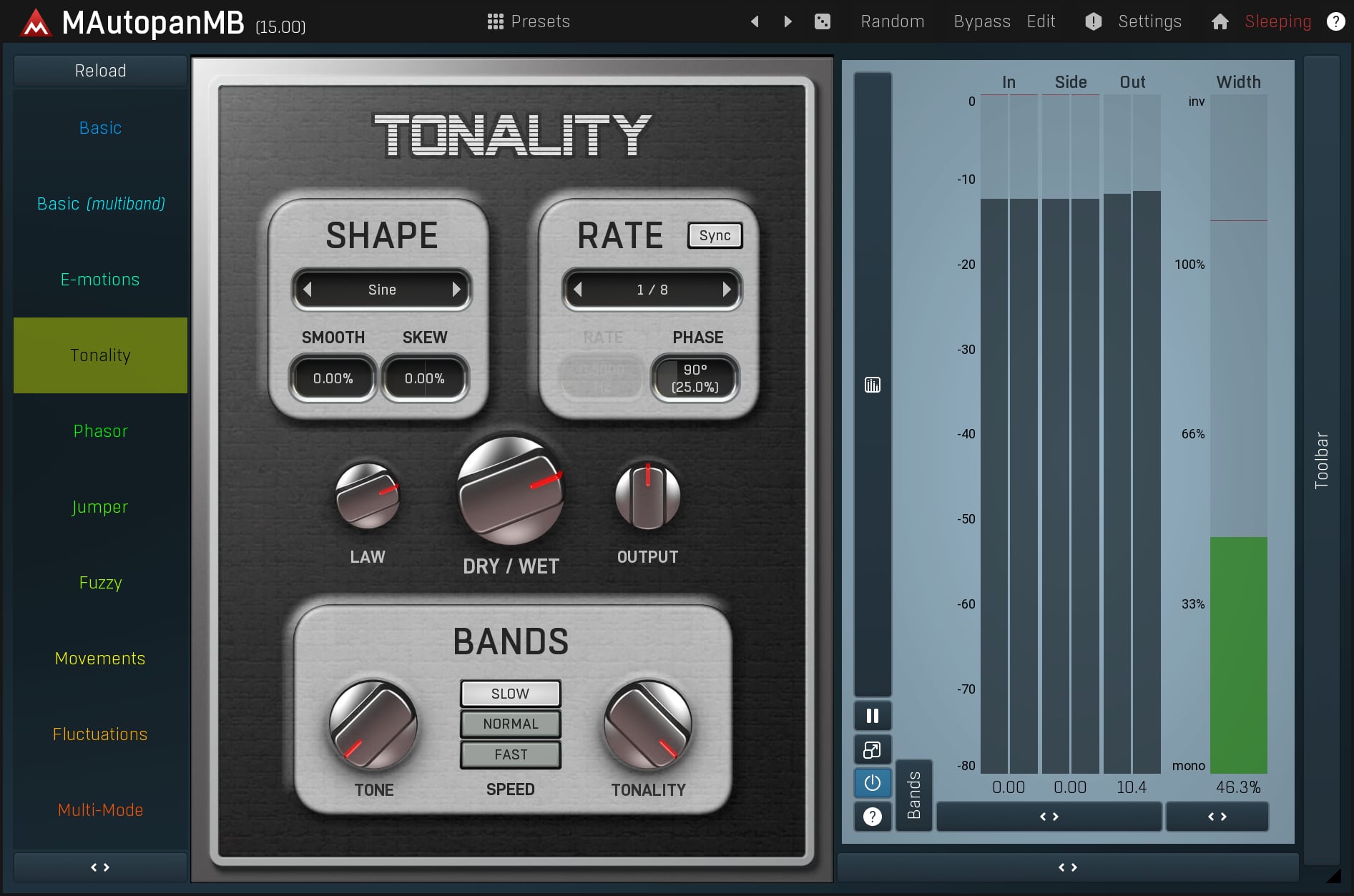1354x896 pixels.
Task: Pause the meters display
Action: (872, 716)
